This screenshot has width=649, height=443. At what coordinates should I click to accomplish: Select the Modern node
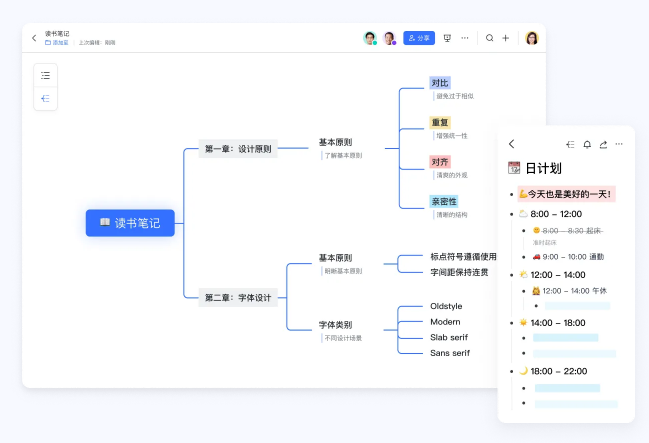[x=445, y=322]
